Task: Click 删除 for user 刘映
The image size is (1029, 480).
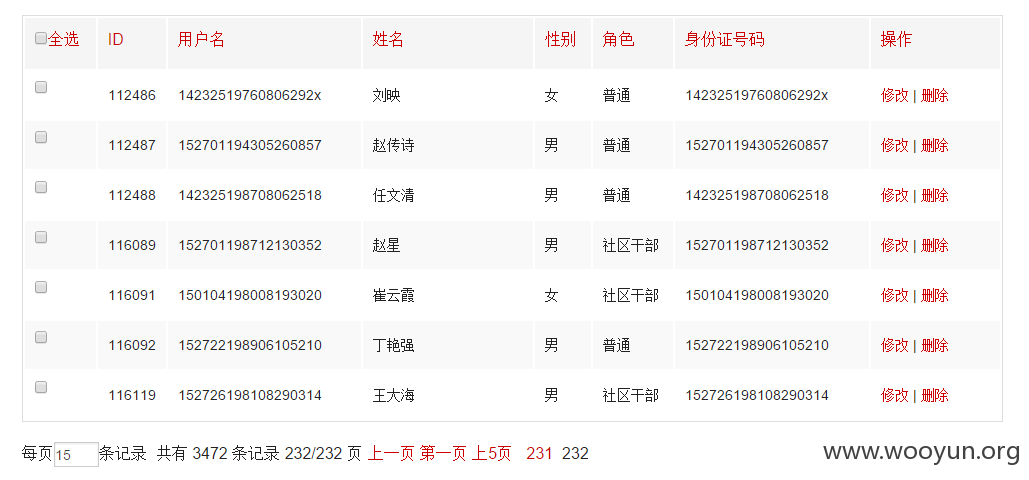Action: pos(934,95)
